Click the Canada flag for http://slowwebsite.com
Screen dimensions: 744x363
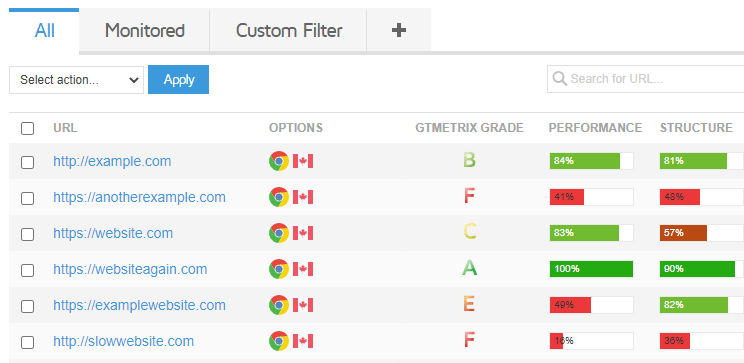click(x=303, y=341)
